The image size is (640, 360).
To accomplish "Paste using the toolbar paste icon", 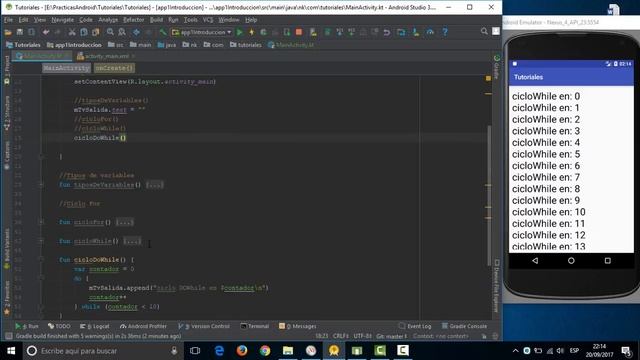I will click(96, 32).
